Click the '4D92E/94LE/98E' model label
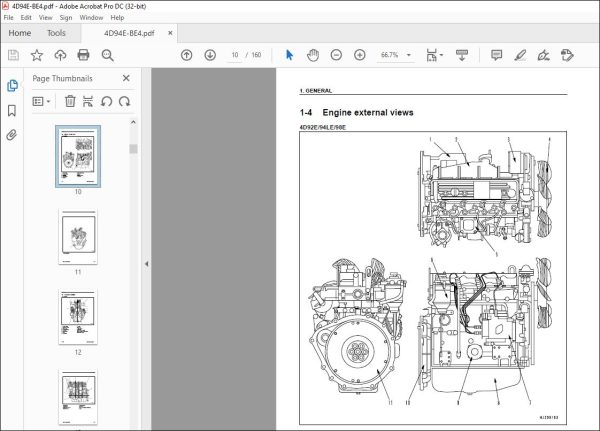The height and width of the screenshot is (431, 600). [x=323, y=127]
